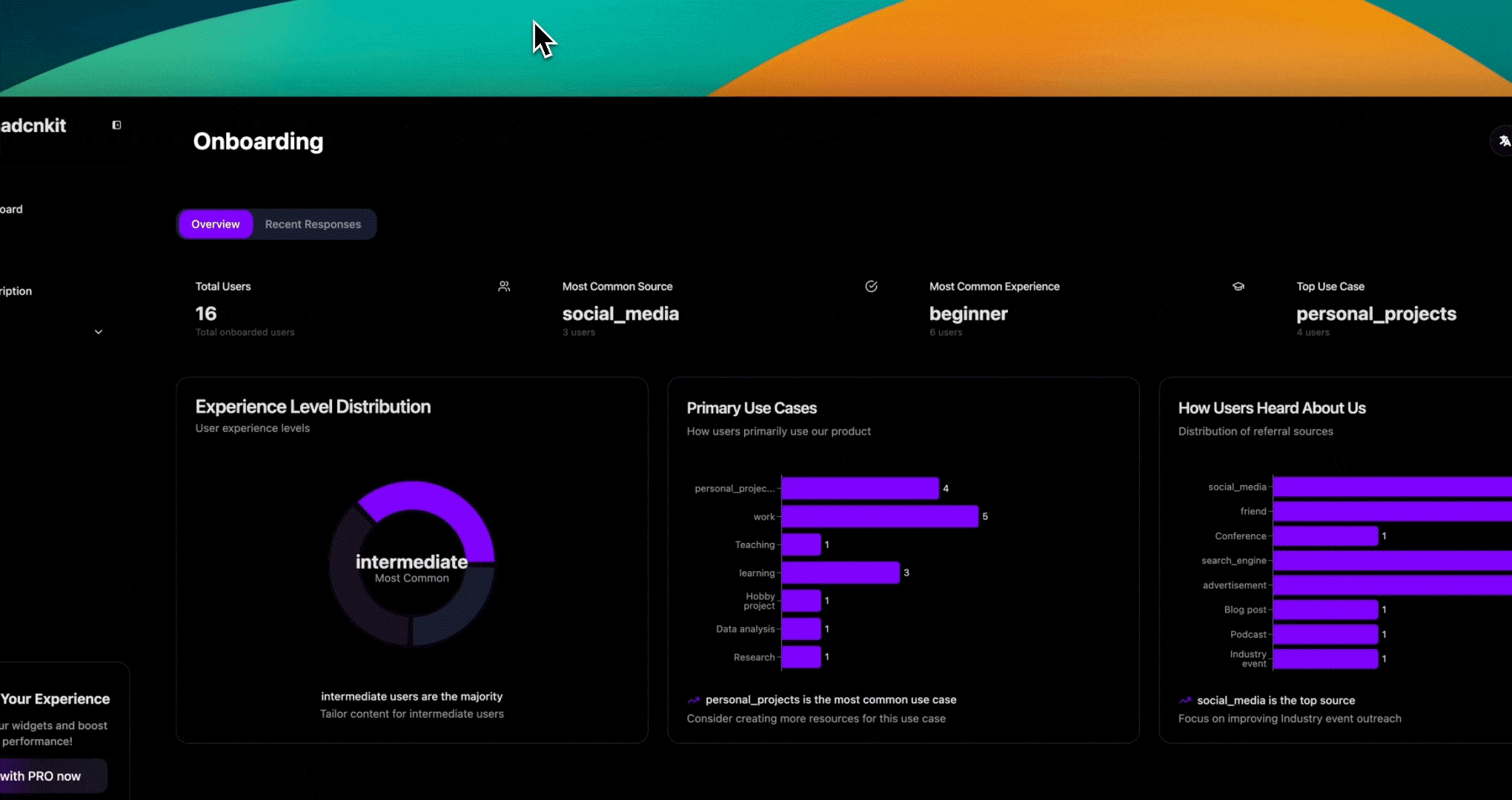Click the shadcnkit logo text in sidebar
This screenshot has height=800, width=1512.
click(33, 126)
